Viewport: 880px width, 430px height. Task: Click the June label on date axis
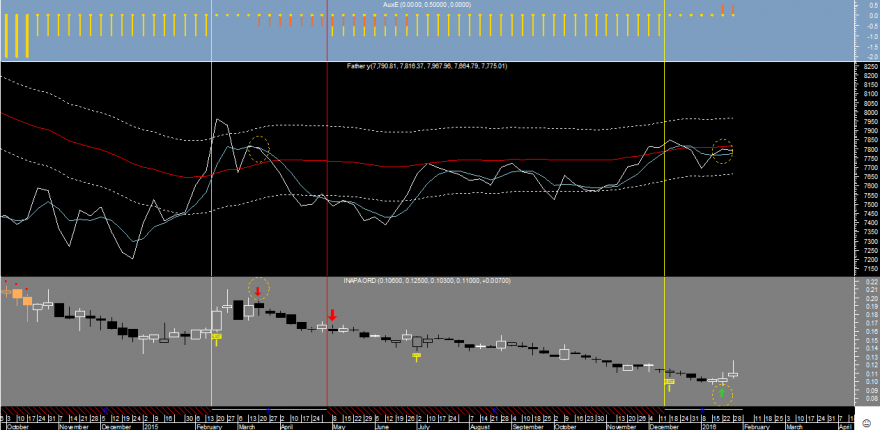point(382,427)
